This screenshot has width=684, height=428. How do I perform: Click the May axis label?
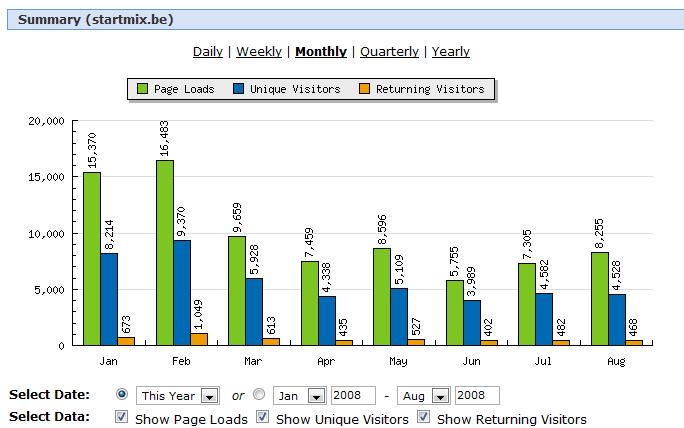pyautogui.click(x=398, y=361)
